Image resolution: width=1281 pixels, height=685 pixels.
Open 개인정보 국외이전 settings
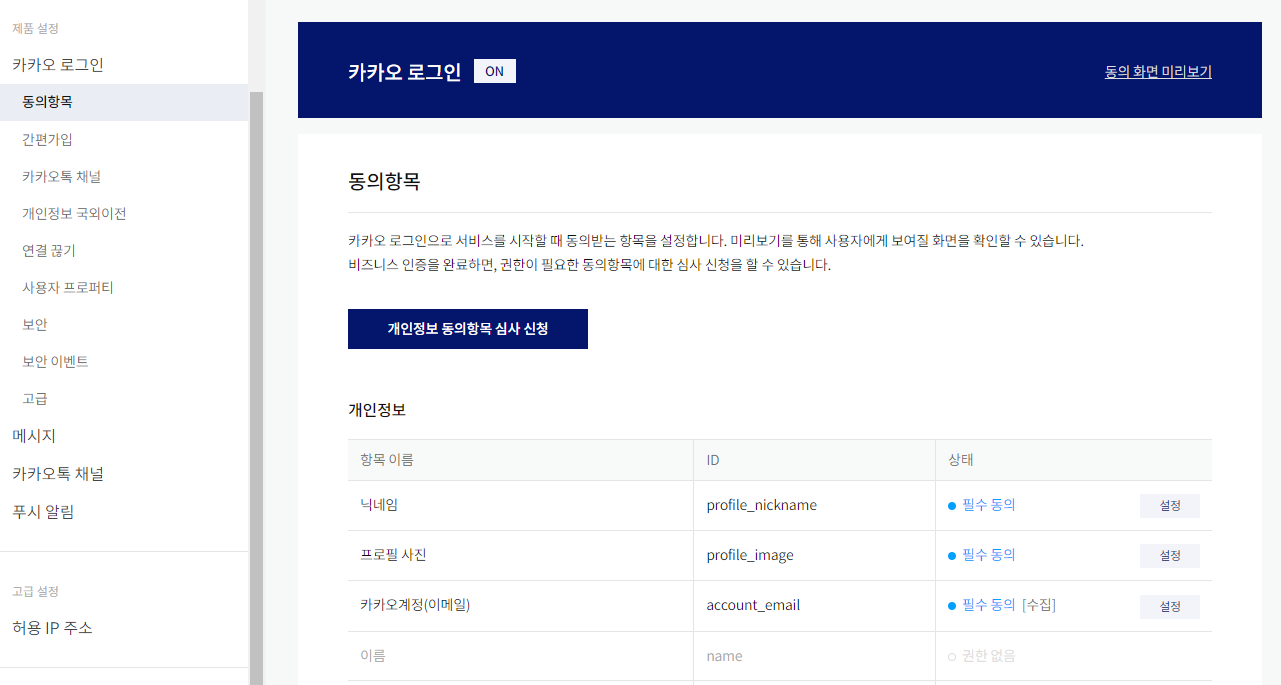pyautogui.click(x=74, y=213)
